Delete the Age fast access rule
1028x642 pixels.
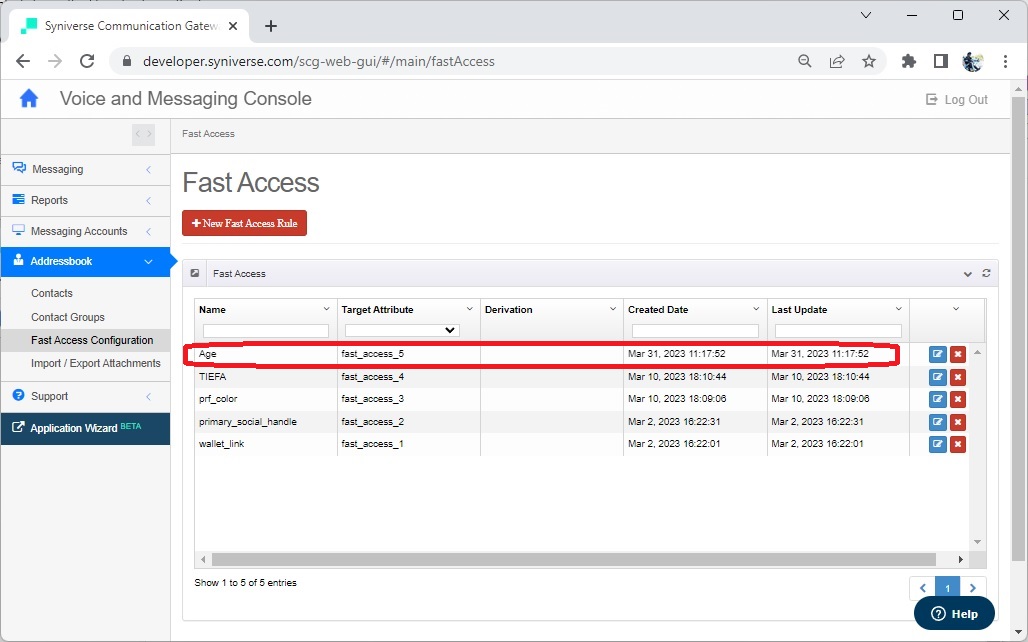(x=958, y=354)
